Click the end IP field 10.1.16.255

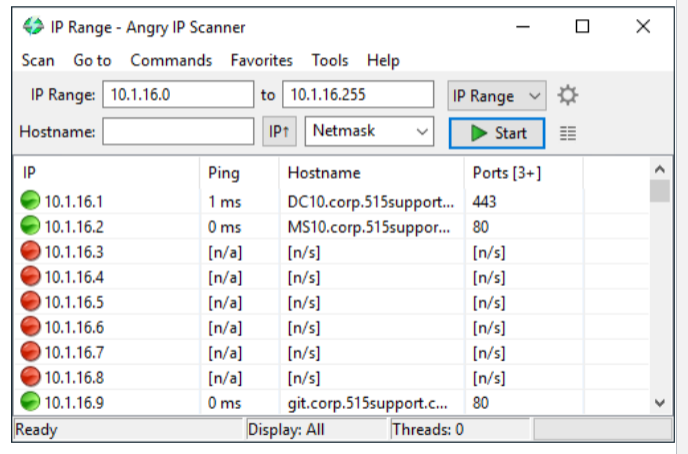click(x=358, y=94)
